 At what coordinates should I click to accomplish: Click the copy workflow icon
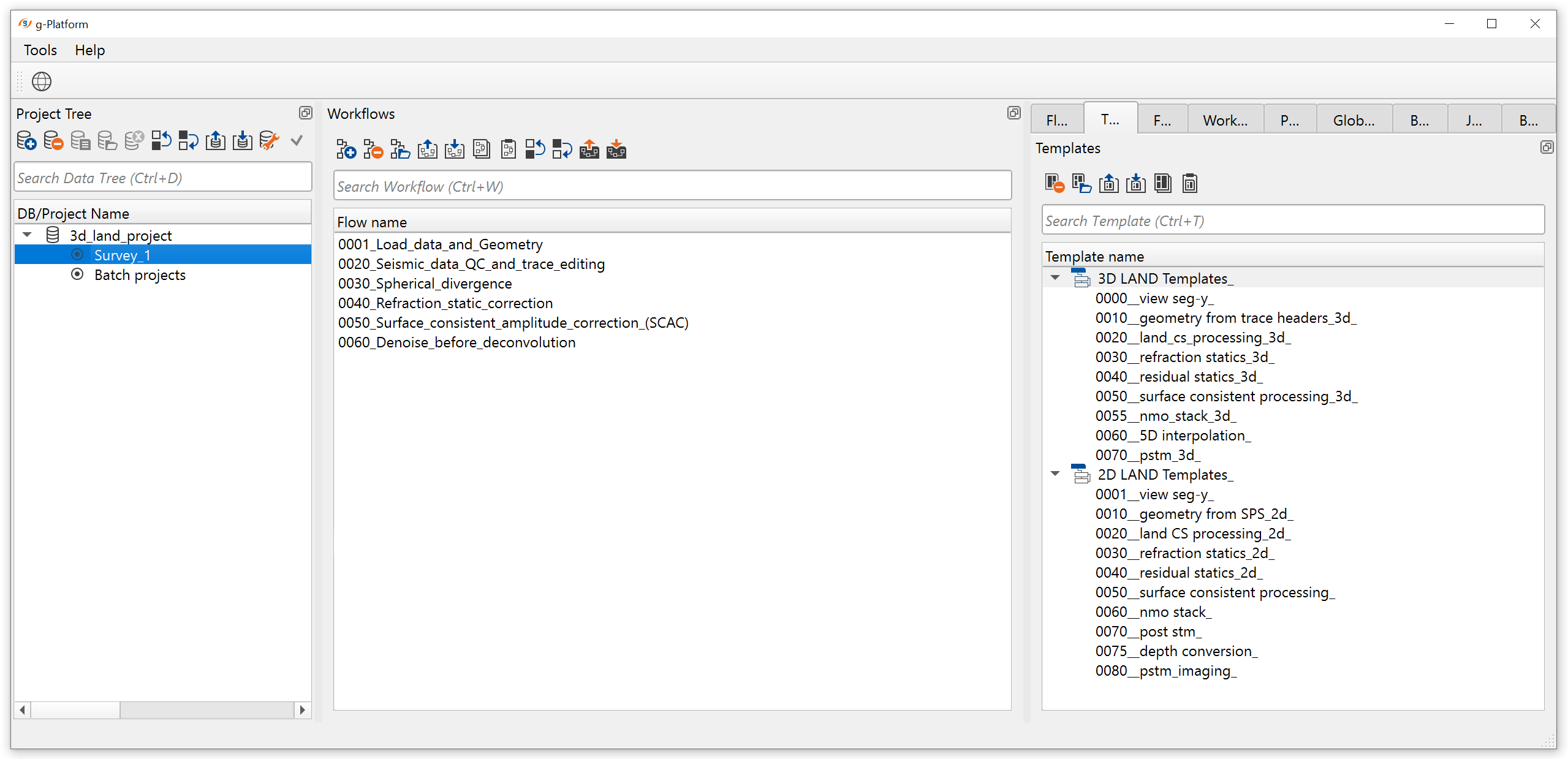482,149
